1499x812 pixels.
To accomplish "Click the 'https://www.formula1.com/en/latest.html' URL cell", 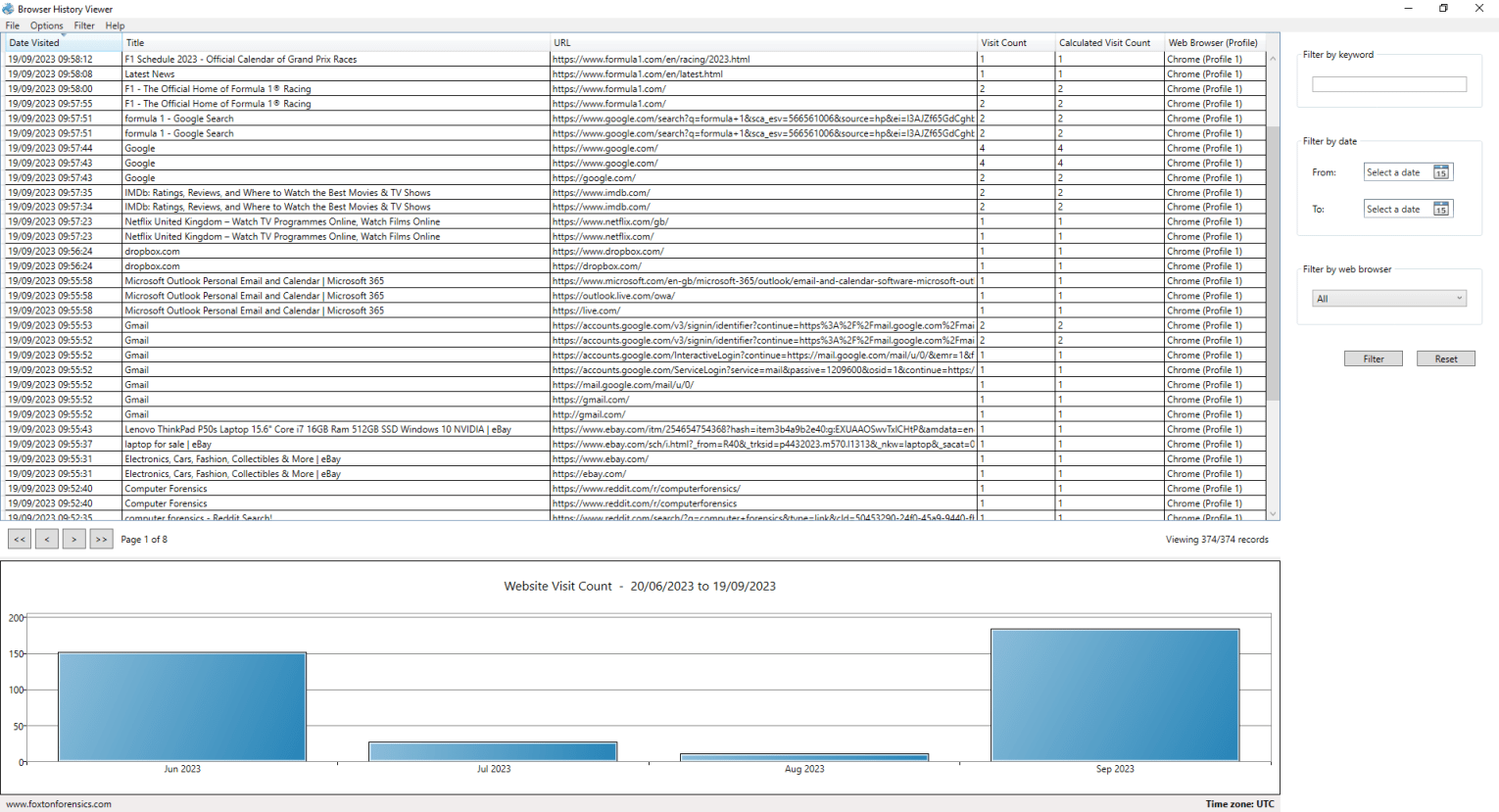I will tap(763, 73).
